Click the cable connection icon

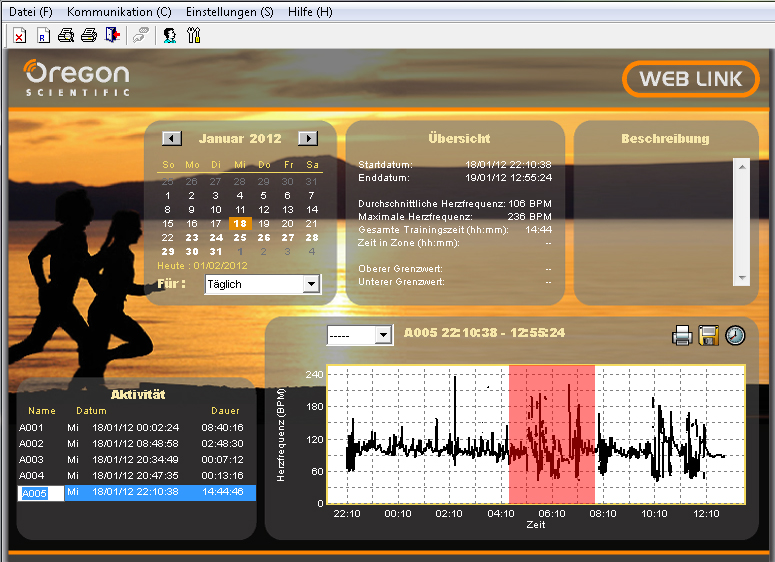point(141,36)
